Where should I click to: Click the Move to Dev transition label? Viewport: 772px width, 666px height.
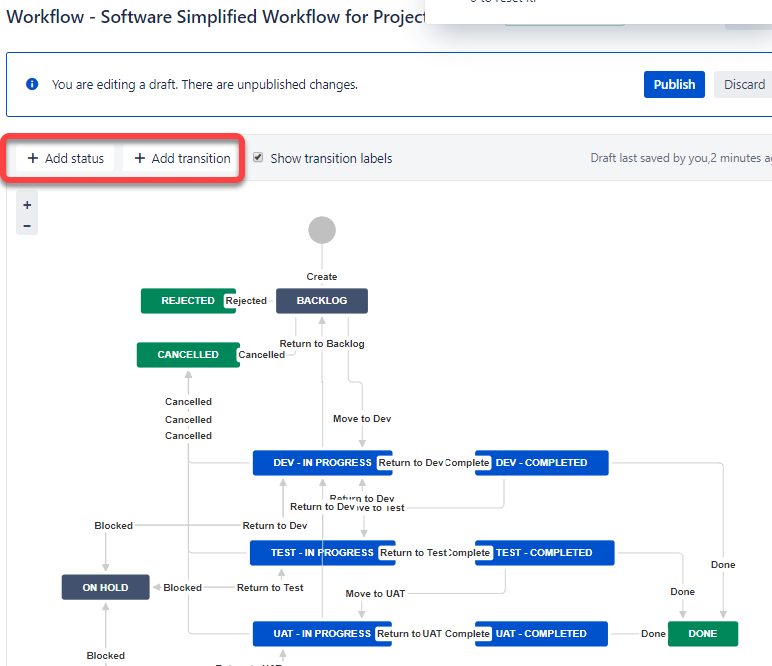(362, 418)
